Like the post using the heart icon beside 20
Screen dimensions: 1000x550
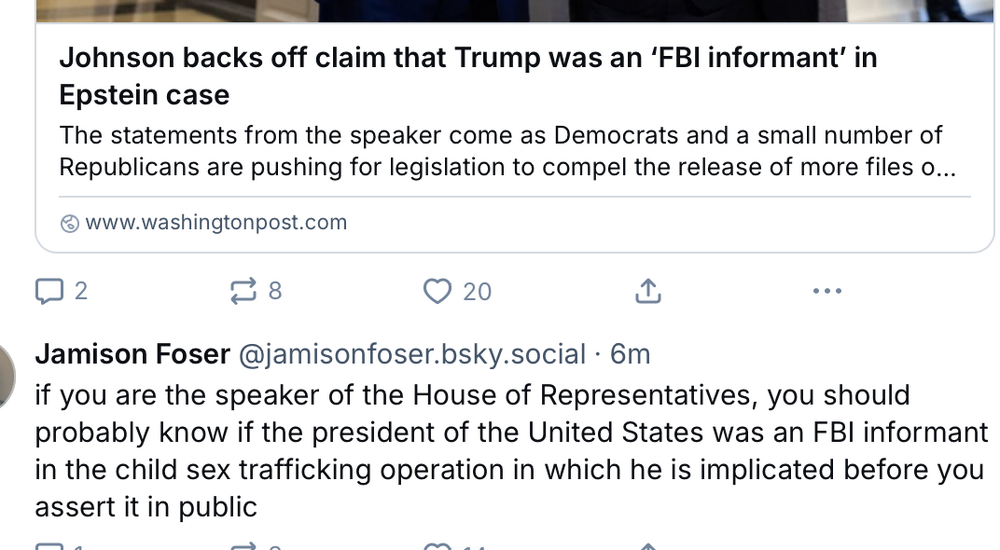pos(437,291)
